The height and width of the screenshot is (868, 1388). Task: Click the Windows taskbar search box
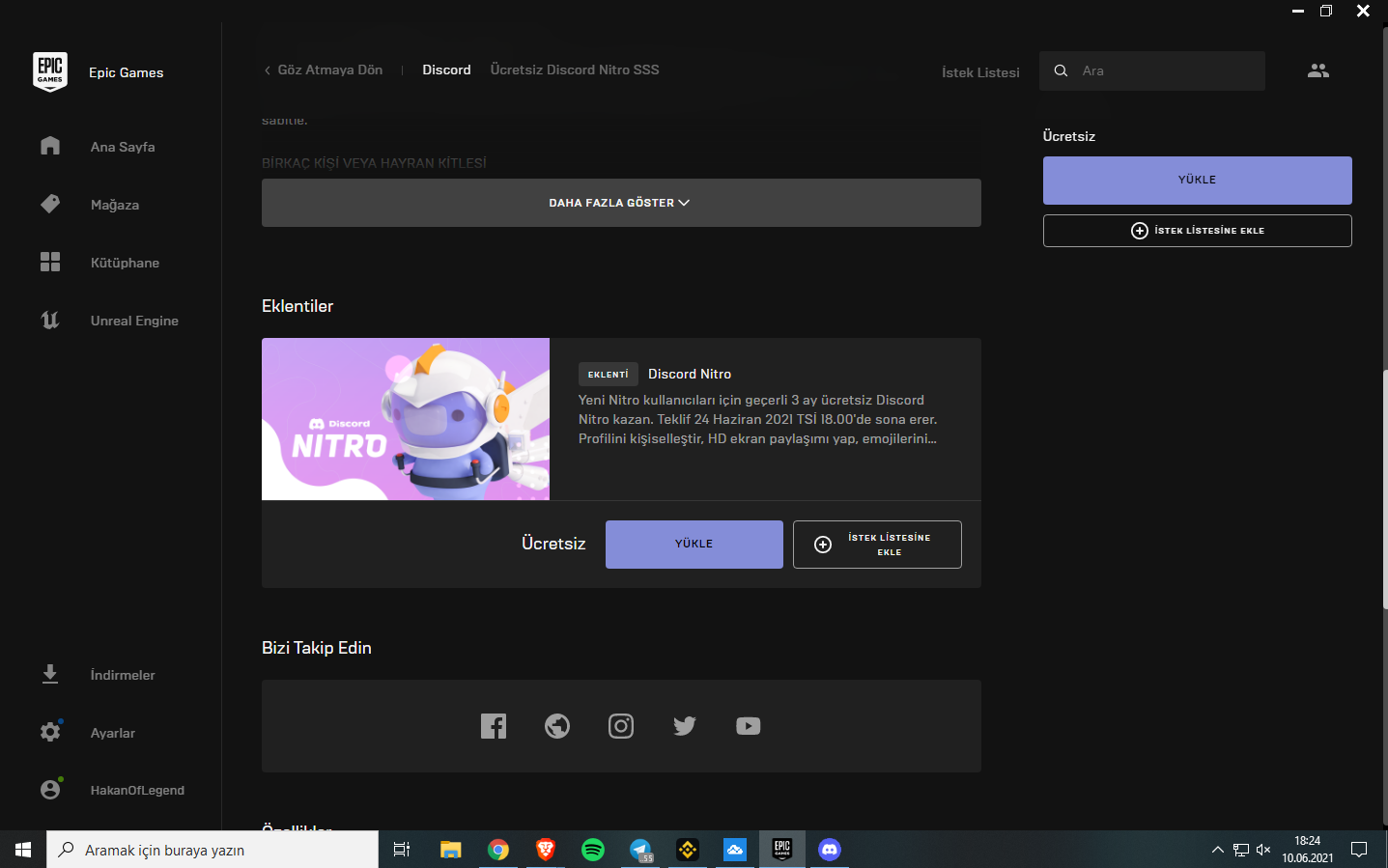click(212, 850)
